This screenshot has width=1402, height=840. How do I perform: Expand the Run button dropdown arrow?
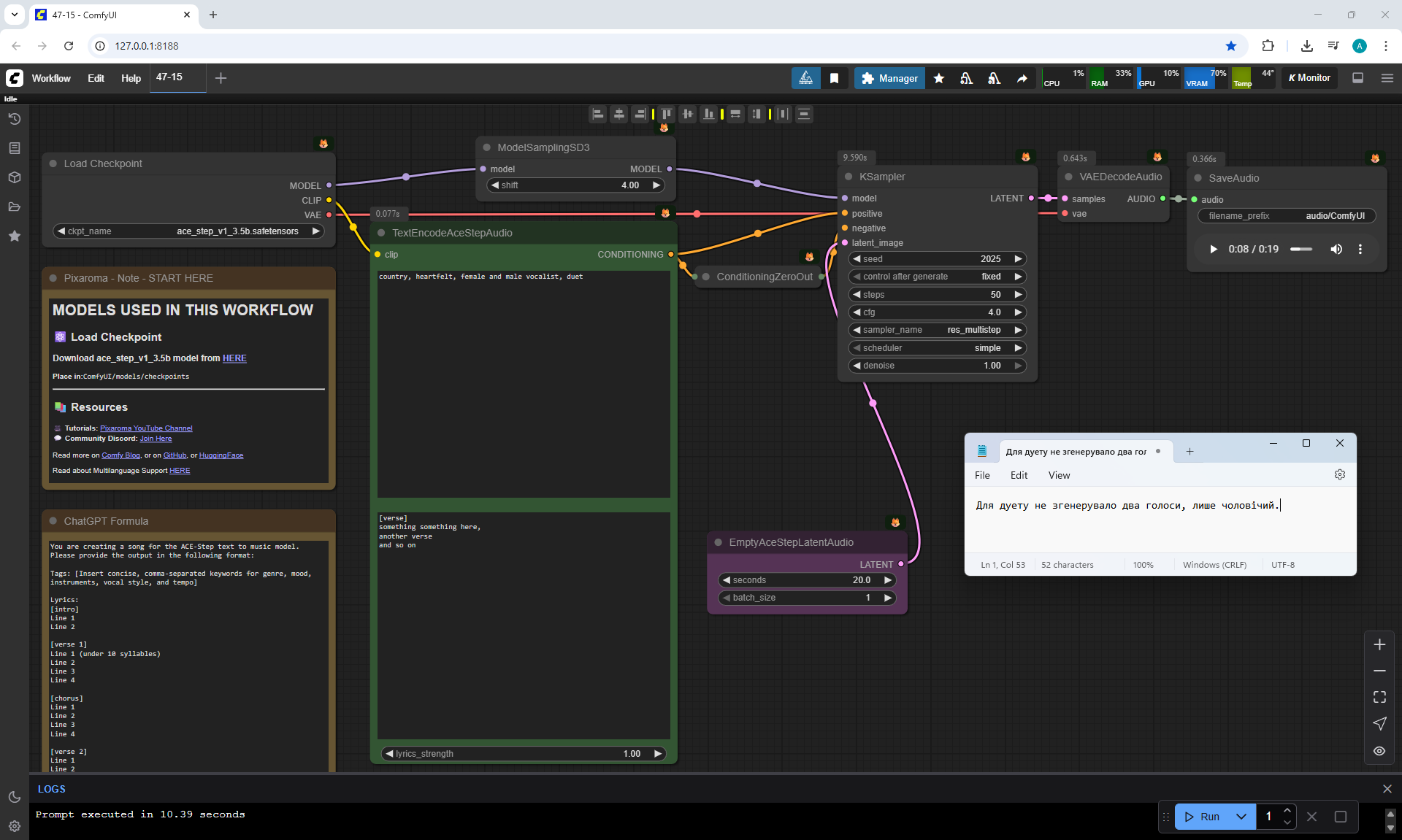tap(1241, 817)
